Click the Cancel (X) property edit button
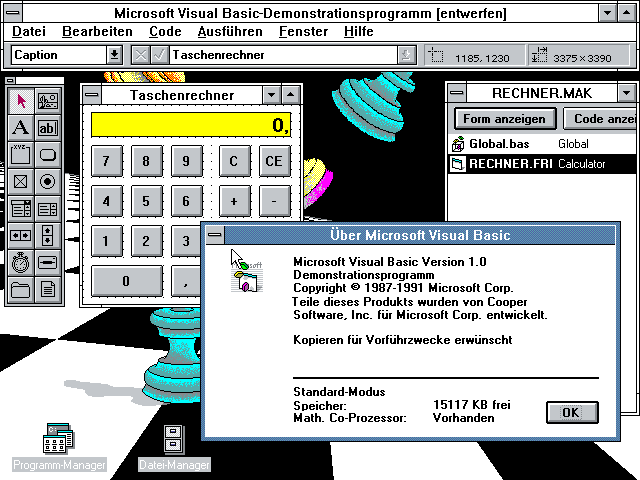 click(140, 55)
